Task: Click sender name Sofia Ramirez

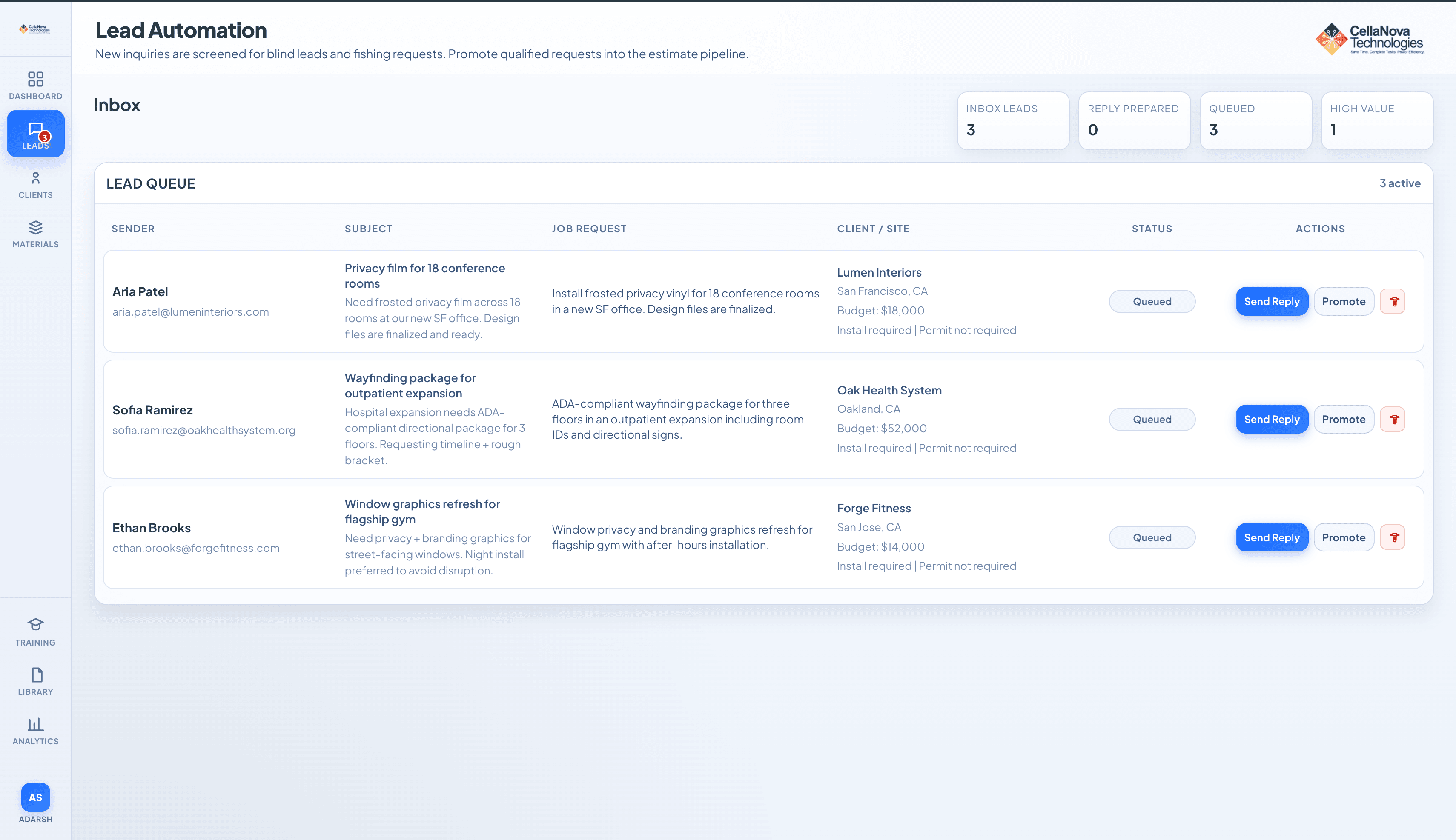Action: click(x=152, y=410)
